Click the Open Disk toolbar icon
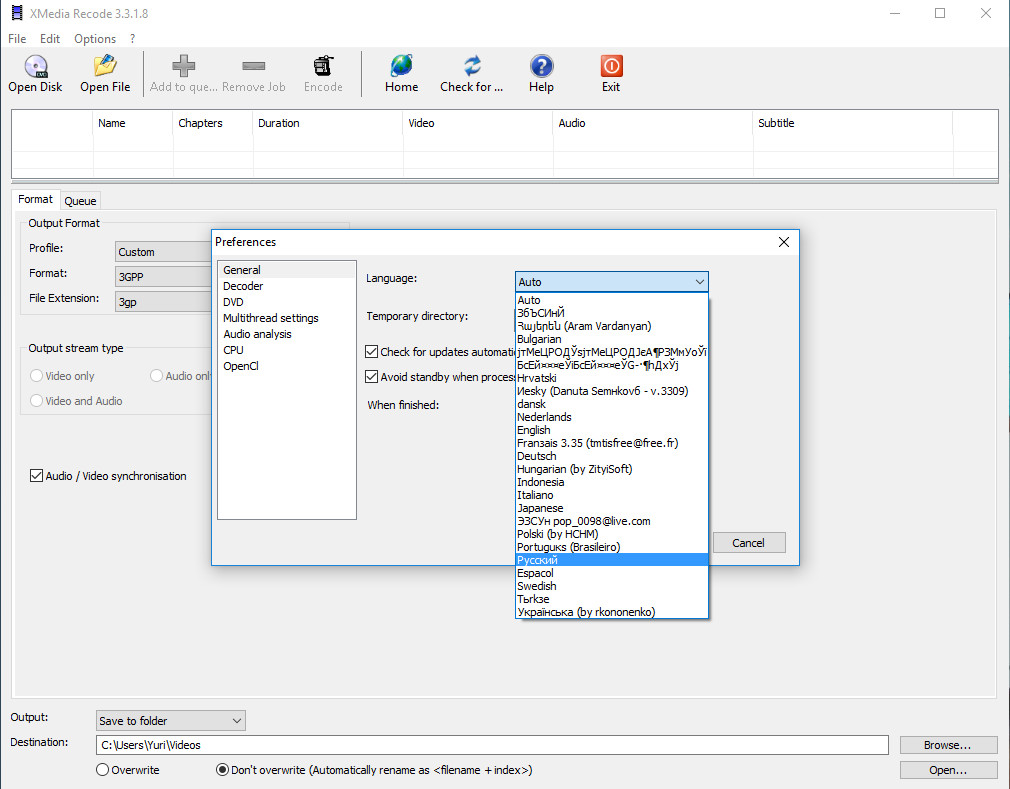The image size is (1010, 789). coord(35,67)
